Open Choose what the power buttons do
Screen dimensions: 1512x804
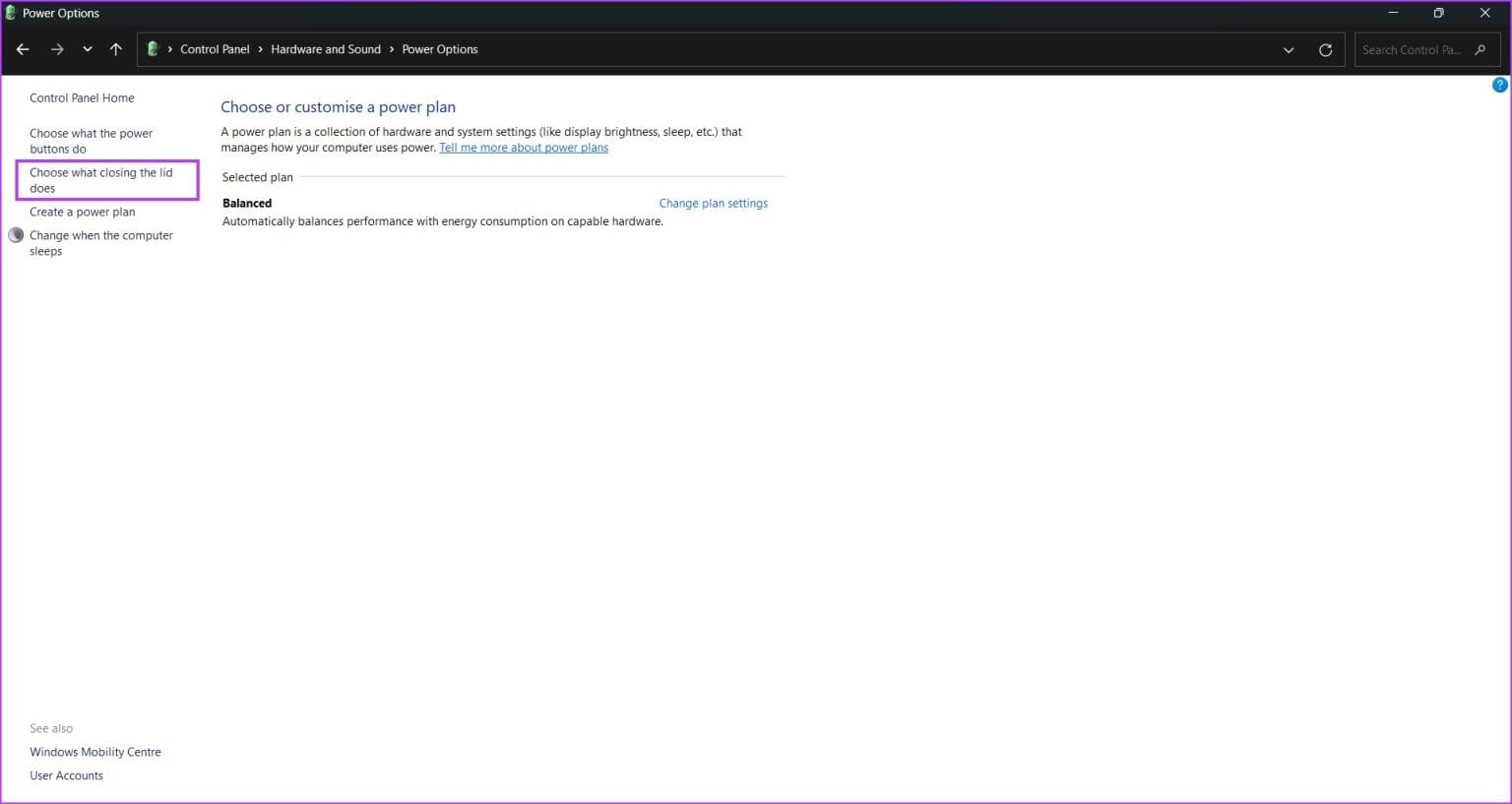[x=91, y=142]
